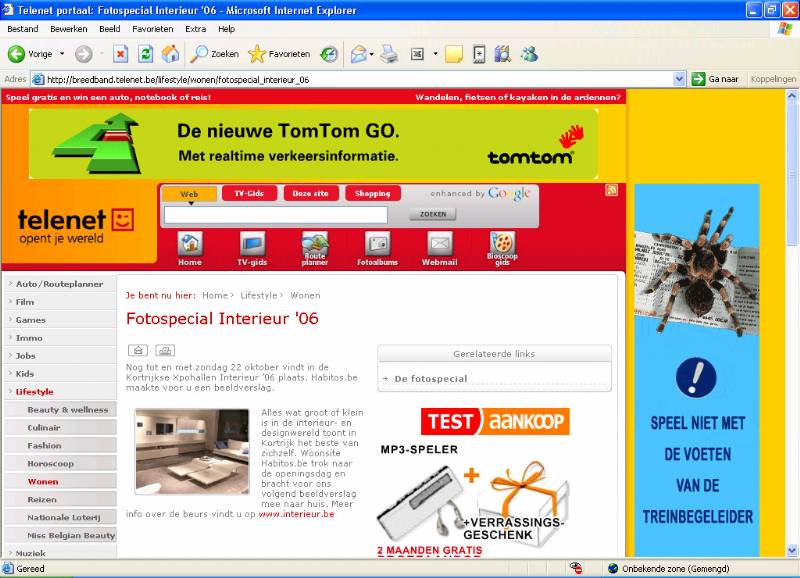
Task: Open the Routeplanner map icon
Action: click(x=314, y=248)
